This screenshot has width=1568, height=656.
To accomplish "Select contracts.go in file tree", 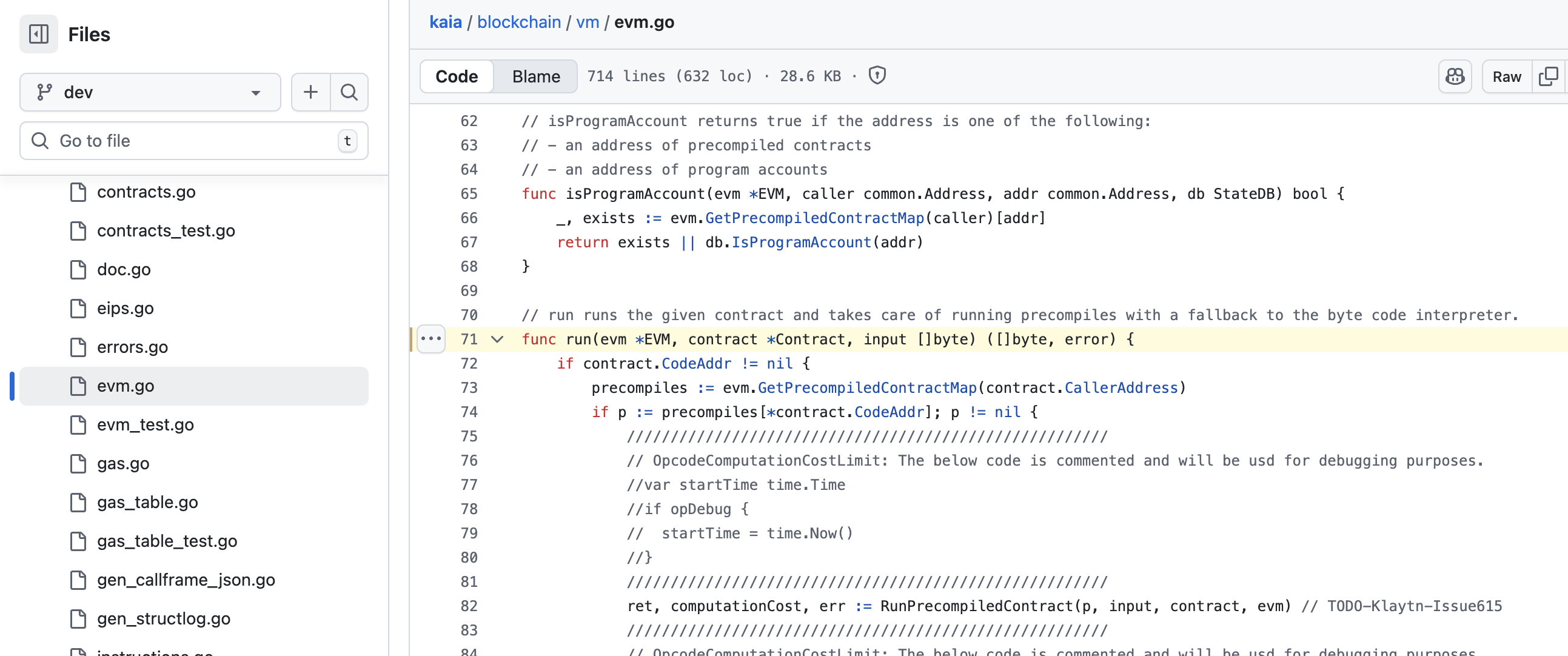I will (146, 192).
